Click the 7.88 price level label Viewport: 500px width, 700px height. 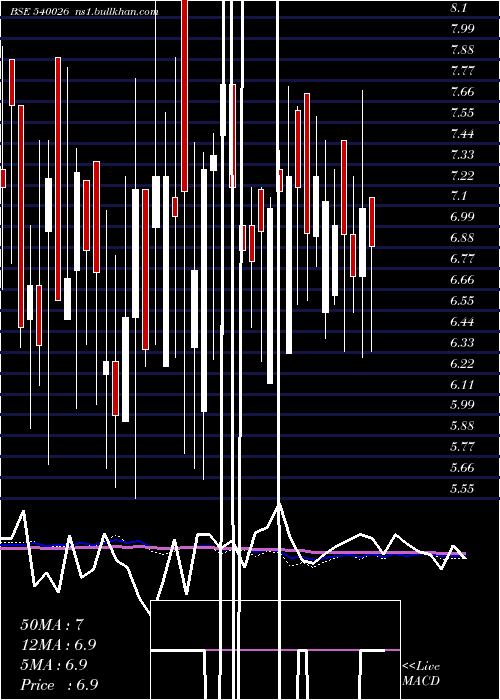[462, 50]
